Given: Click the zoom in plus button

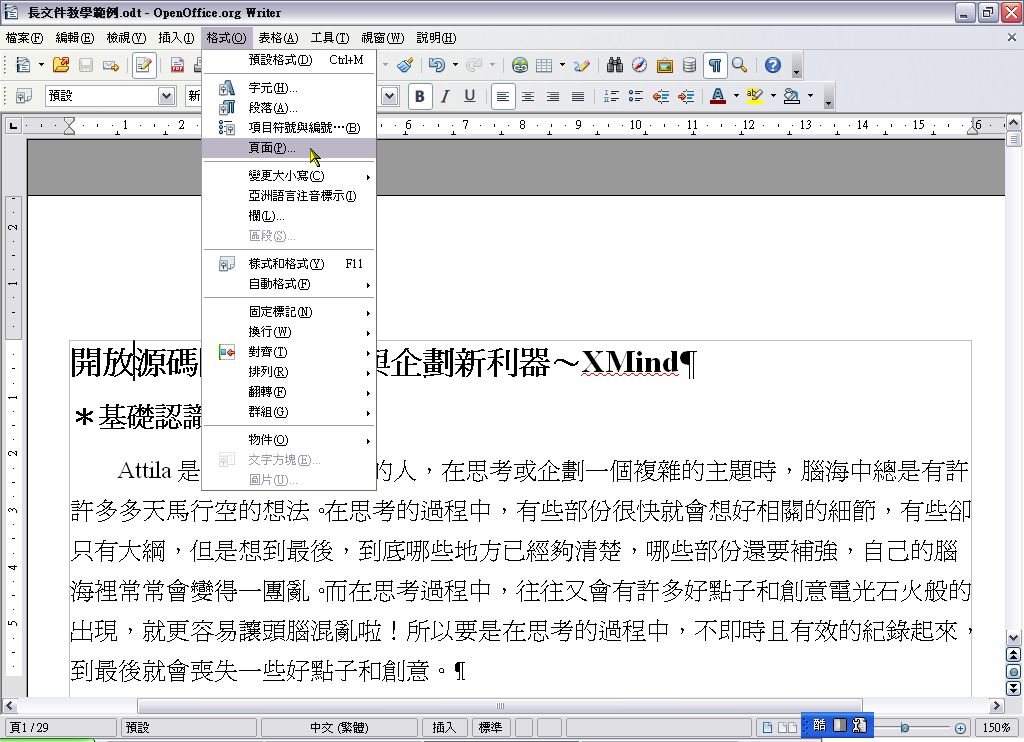Looking at the screenshot, I should [960, 728].
